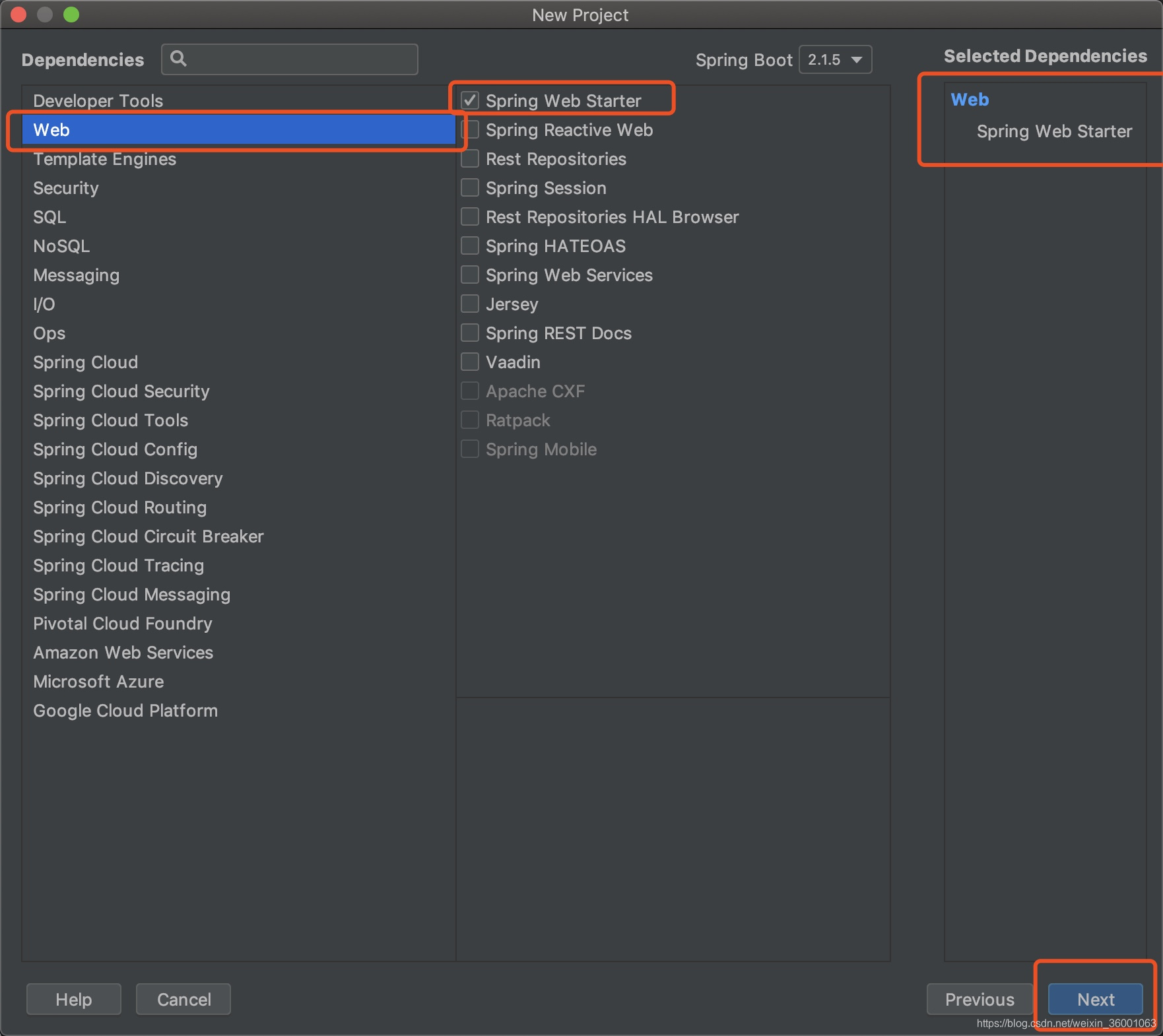Select the Spring Cloud Tools category
The image size is (1163, 1036).
click(x=238, y=420)
